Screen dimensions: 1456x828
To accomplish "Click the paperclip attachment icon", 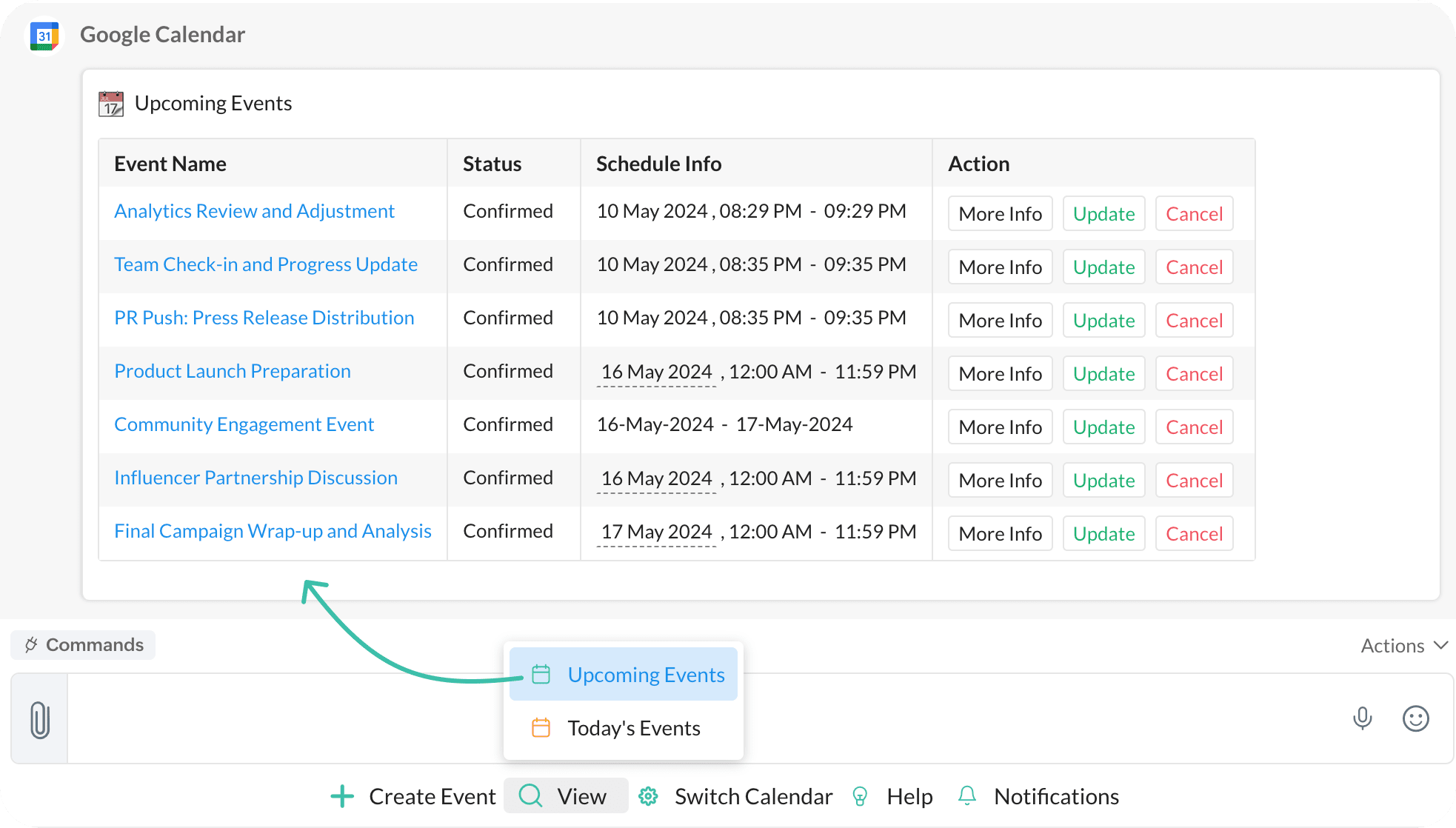I will point(40,720).
